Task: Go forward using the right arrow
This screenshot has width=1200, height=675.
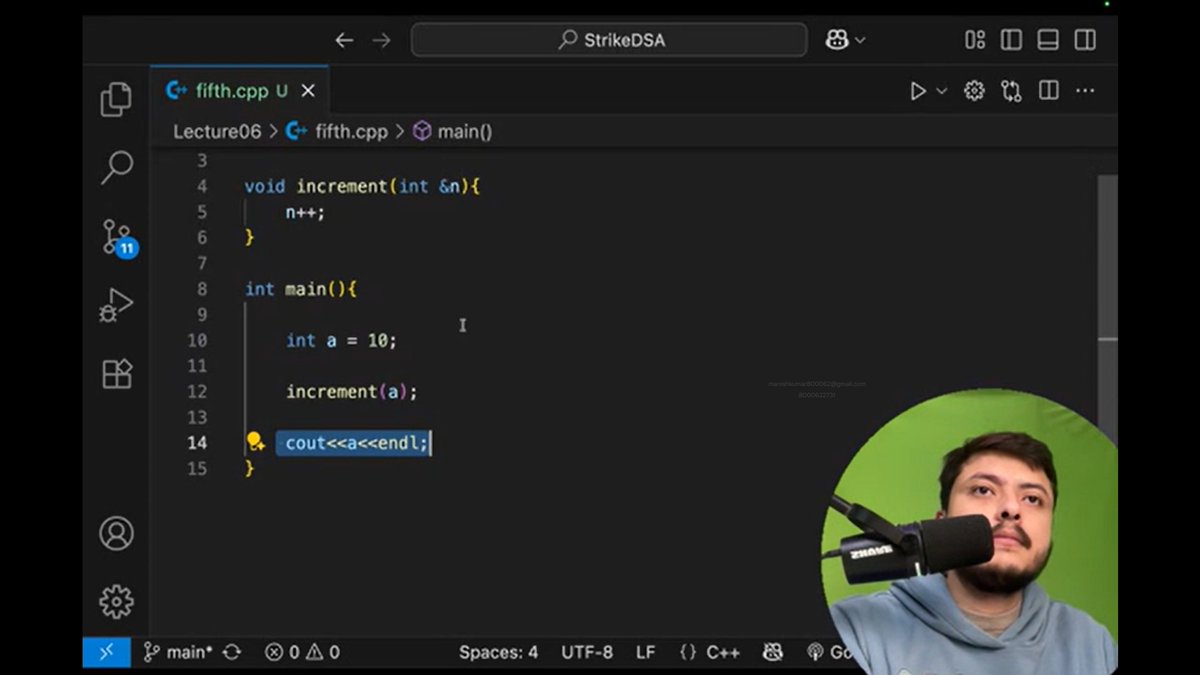Action: [381, 40]
